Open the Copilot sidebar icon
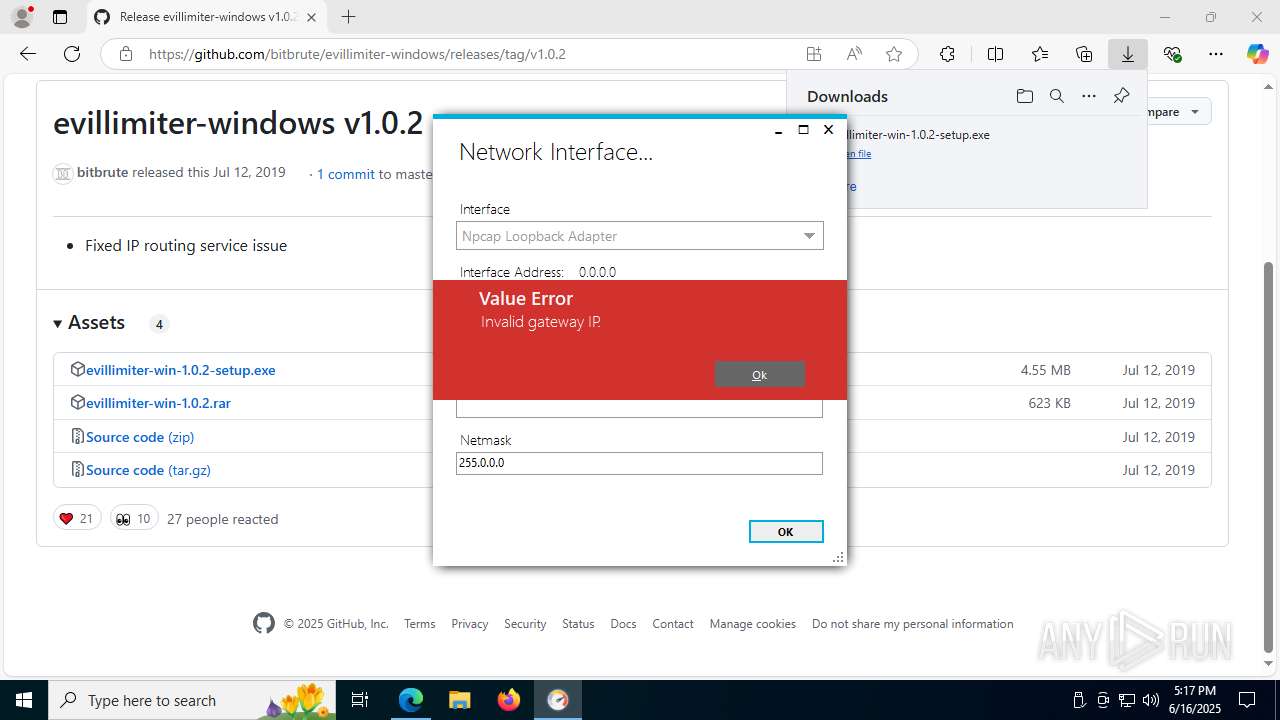This screenshot has height=720, width=1280. pyautogui.click(x=1257, y=54)
